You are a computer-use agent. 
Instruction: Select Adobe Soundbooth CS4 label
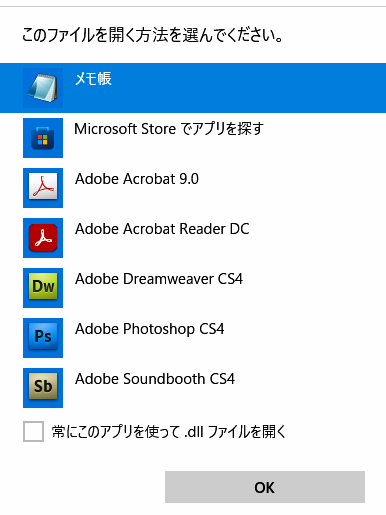tap(155, 379)
